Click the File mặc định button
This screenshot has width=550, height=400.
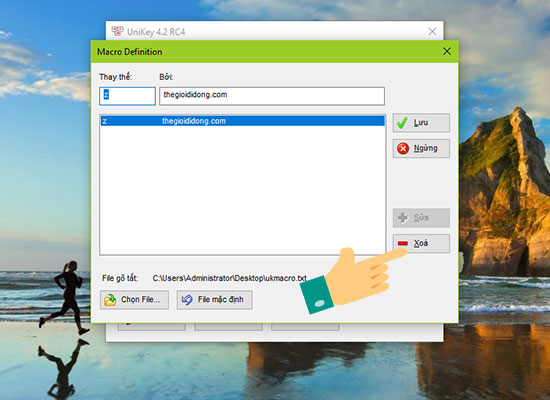(x=214, y=300)
